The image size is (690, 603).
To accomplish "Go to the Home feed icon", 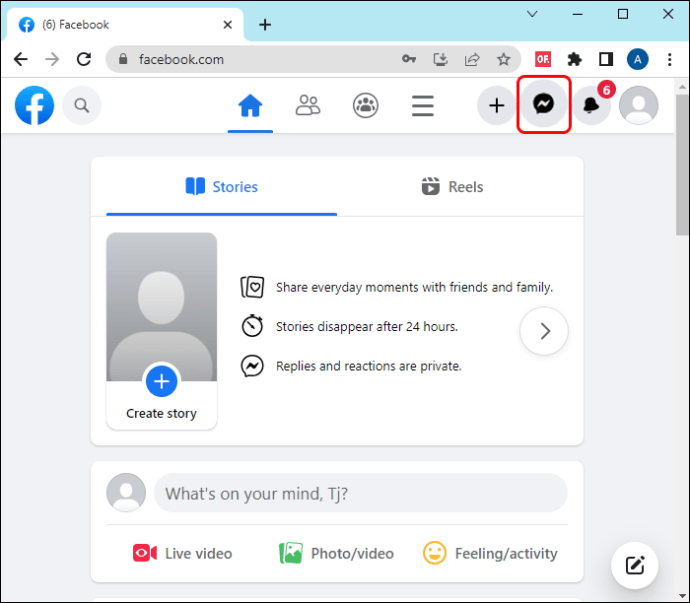I will pos(250,106).
